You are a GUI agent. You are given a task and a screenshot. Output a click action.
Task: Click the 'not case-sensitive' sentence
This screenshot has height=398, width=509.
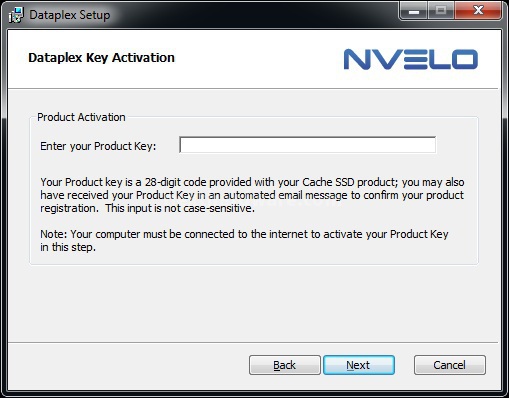pos(180,208)
